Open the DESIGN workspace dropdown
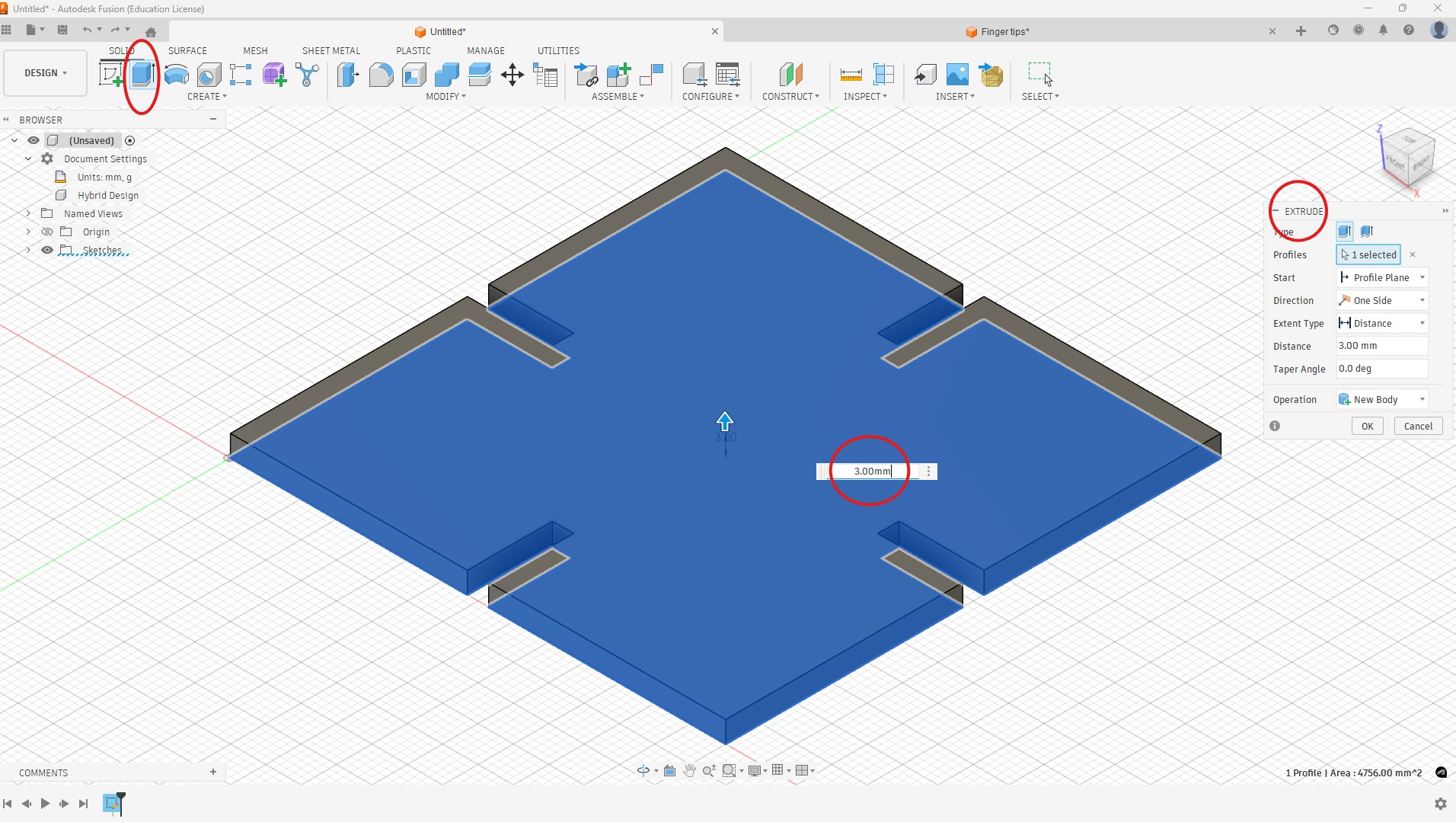Screen dimensions: 1456x822 45,73
